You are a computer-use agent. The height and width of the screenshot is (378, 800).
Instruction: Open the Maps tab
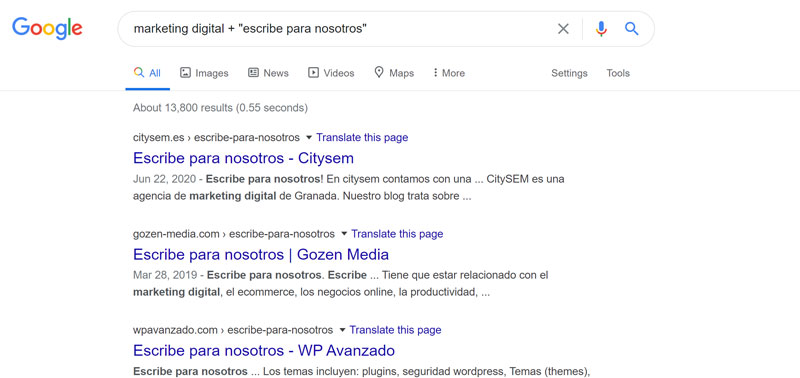pyautogui.click(x=394, y=73)
